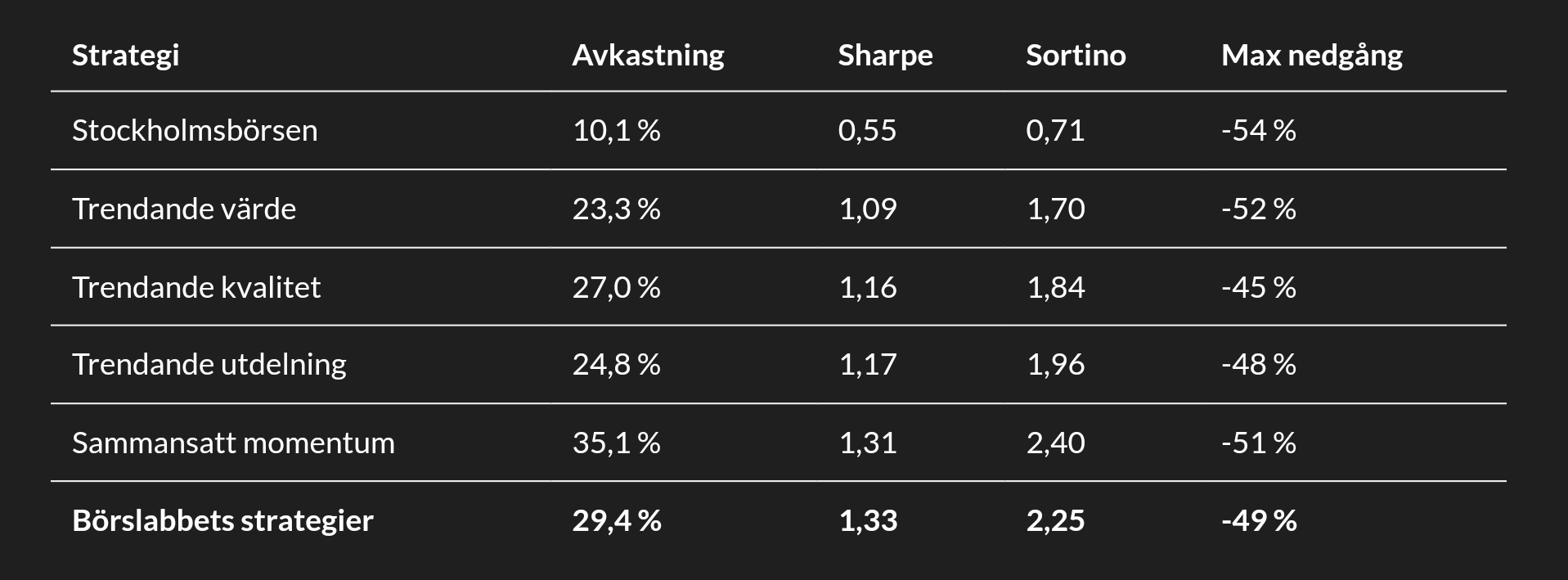The width and height of the screenshot is (1568, 580).
Task: Click the Avkastning column header
Action: click(x=648, y=56)
